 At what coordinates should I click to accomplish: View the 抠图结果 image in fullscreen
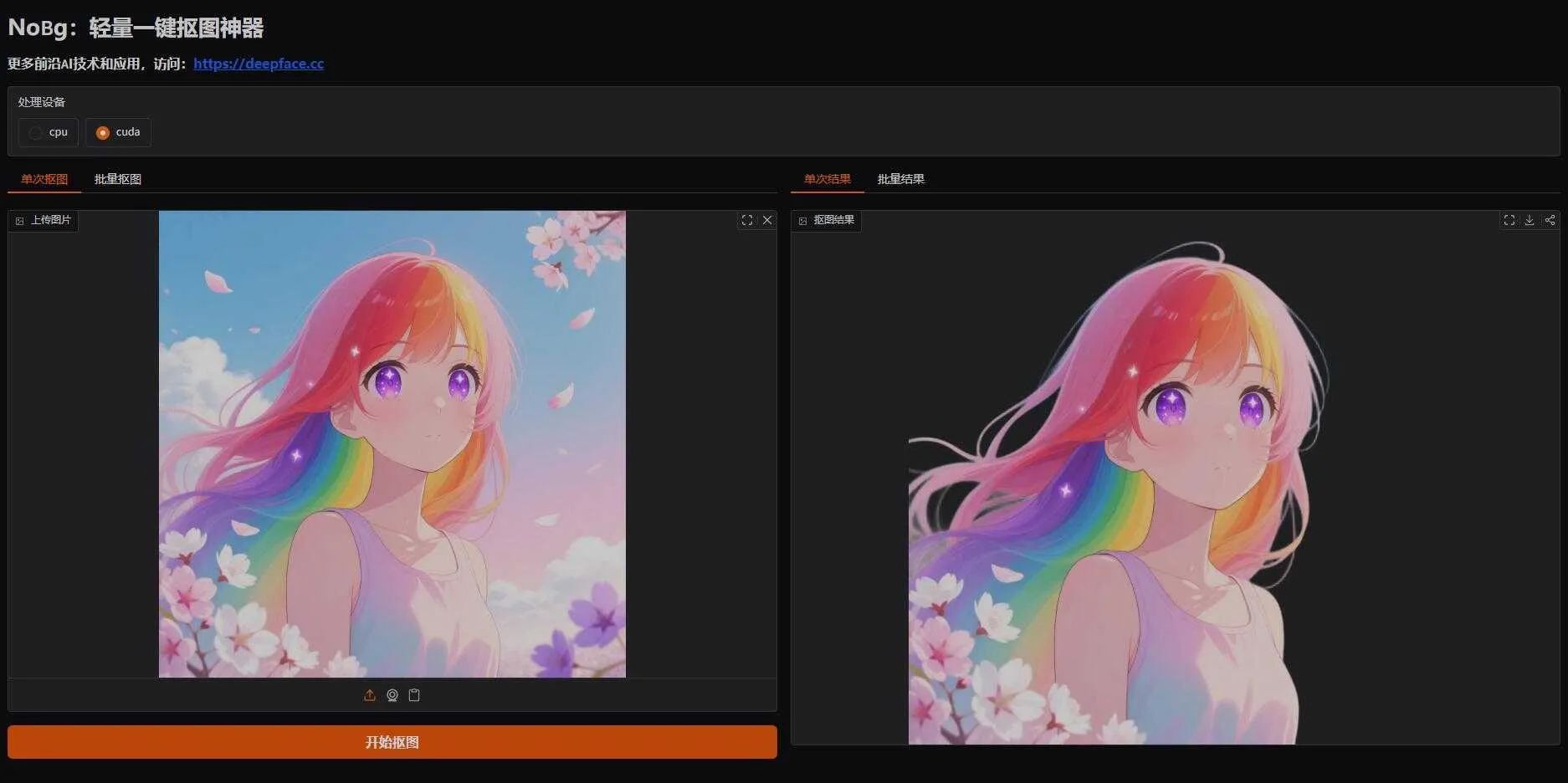coord(1509,220)
